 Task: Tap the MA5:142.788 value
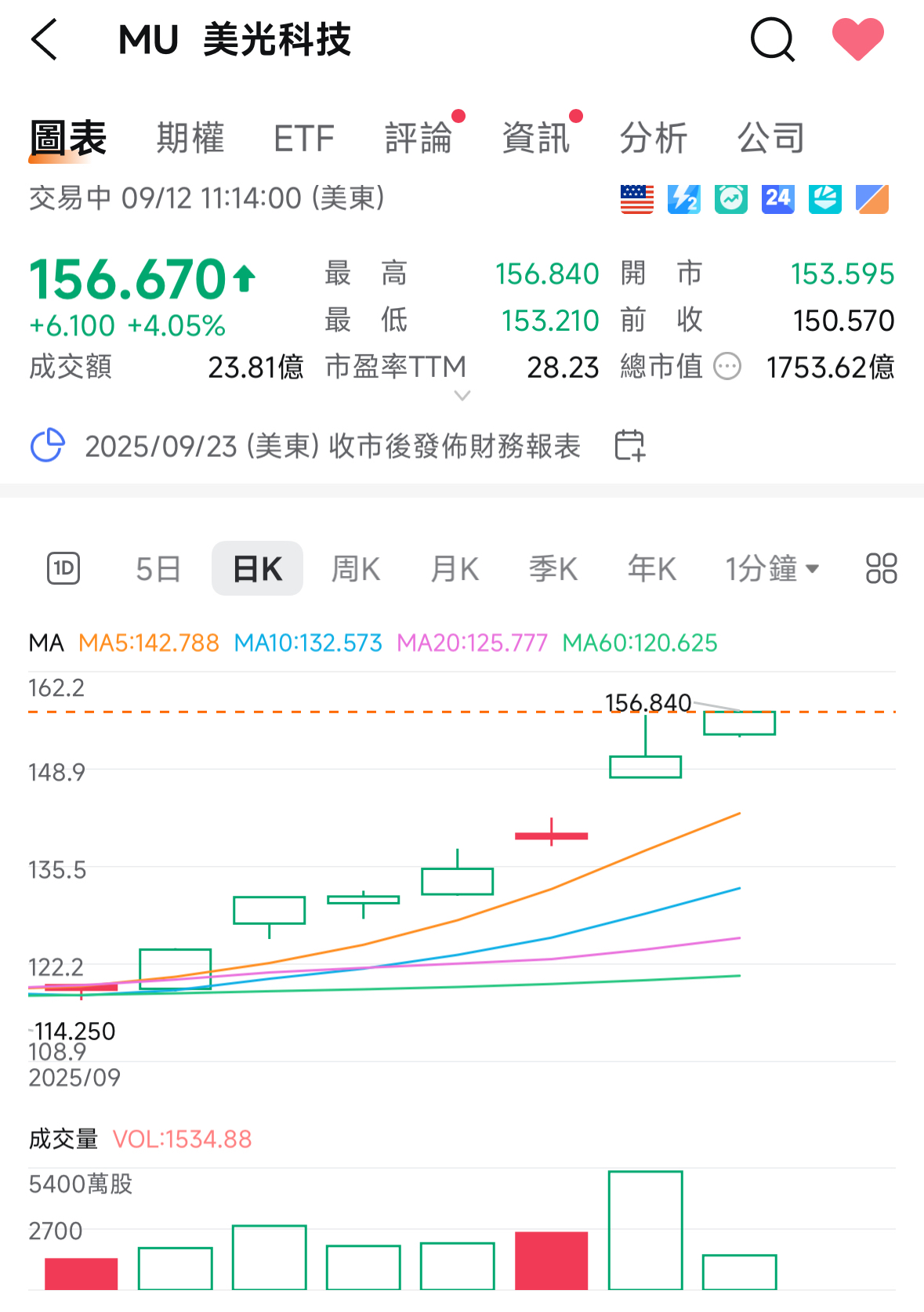coord(149,643)
